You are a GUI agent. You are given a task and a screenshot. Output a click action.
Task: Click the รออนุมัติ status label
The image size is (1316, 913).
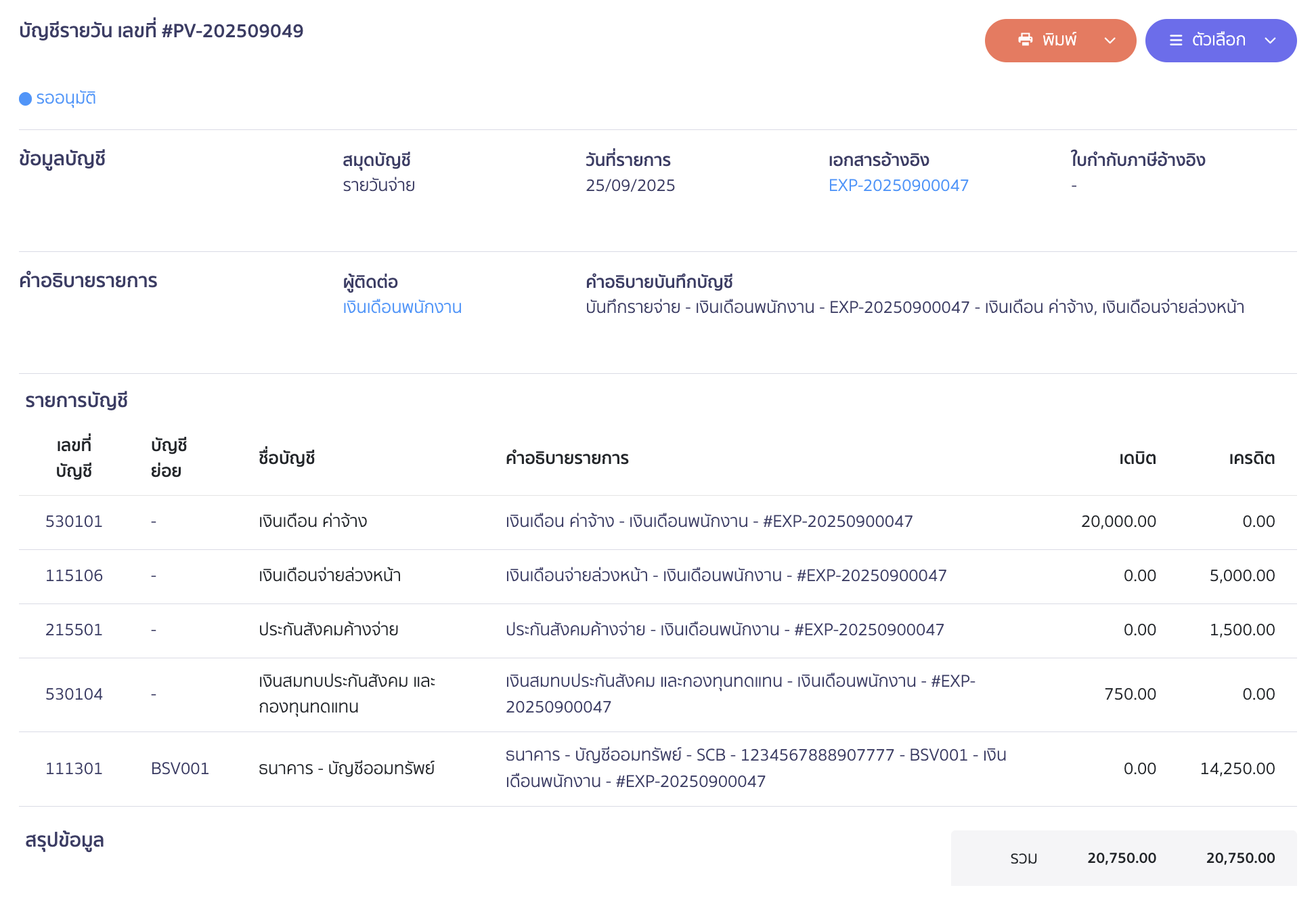tap(66, 99)
